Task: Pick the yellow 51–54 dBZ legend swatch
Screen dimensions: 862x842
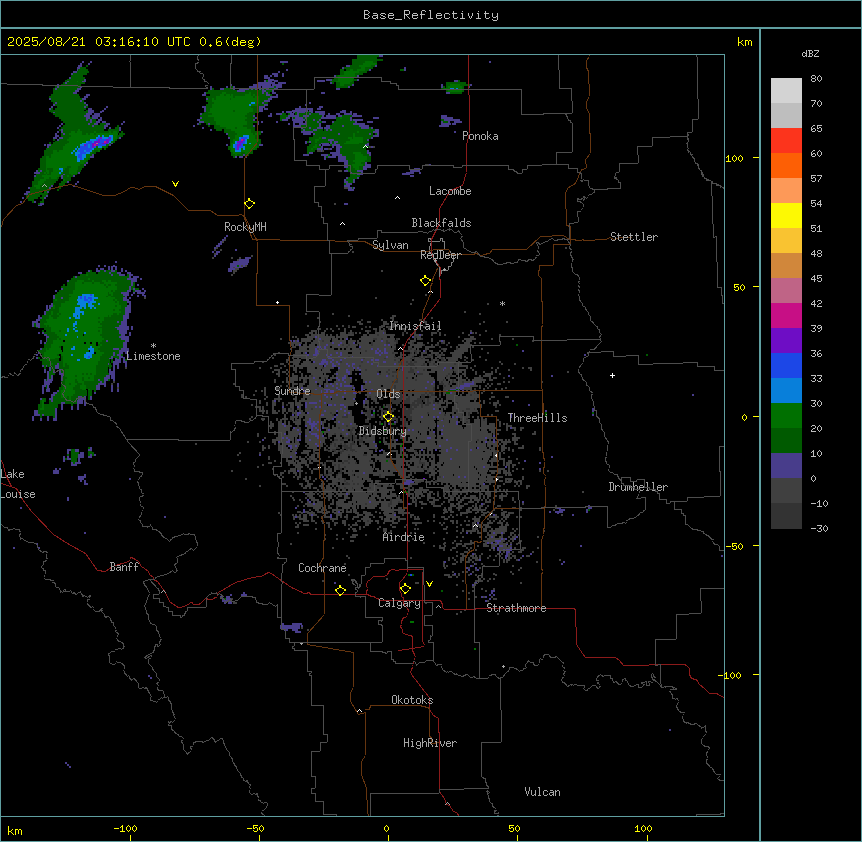Action: tap(786, 216)
